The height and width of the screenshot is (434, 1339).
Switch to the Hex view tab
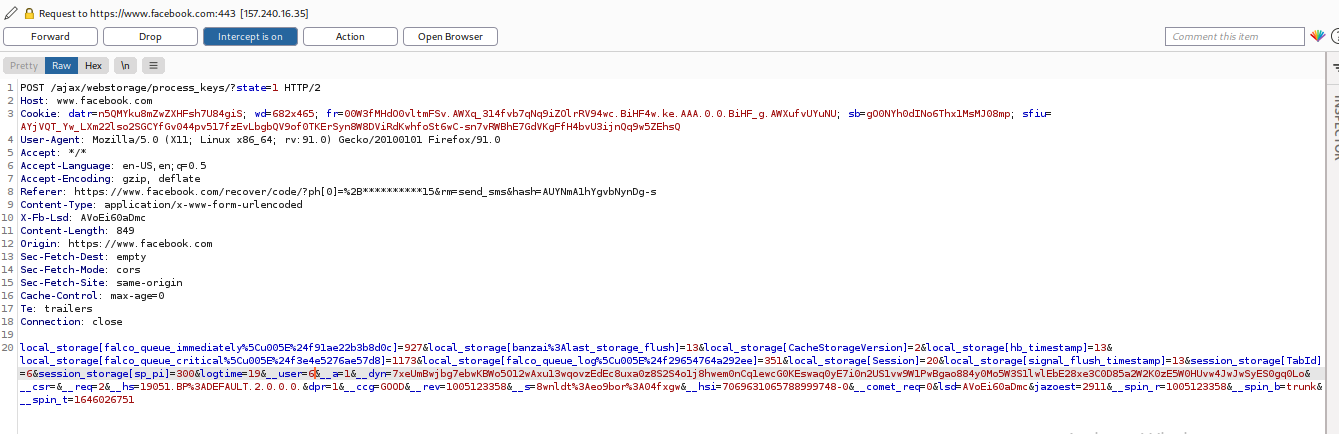click(x=93, y=66)
